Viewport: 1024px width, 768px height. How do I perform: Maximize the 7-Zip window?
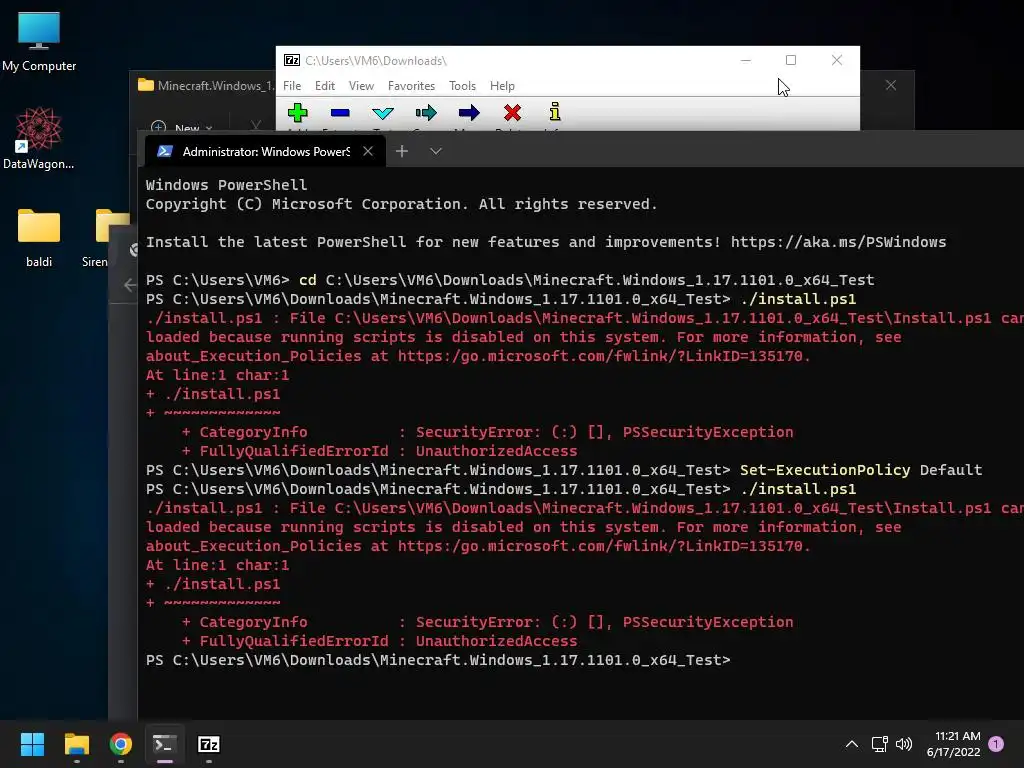coord(791,60)
